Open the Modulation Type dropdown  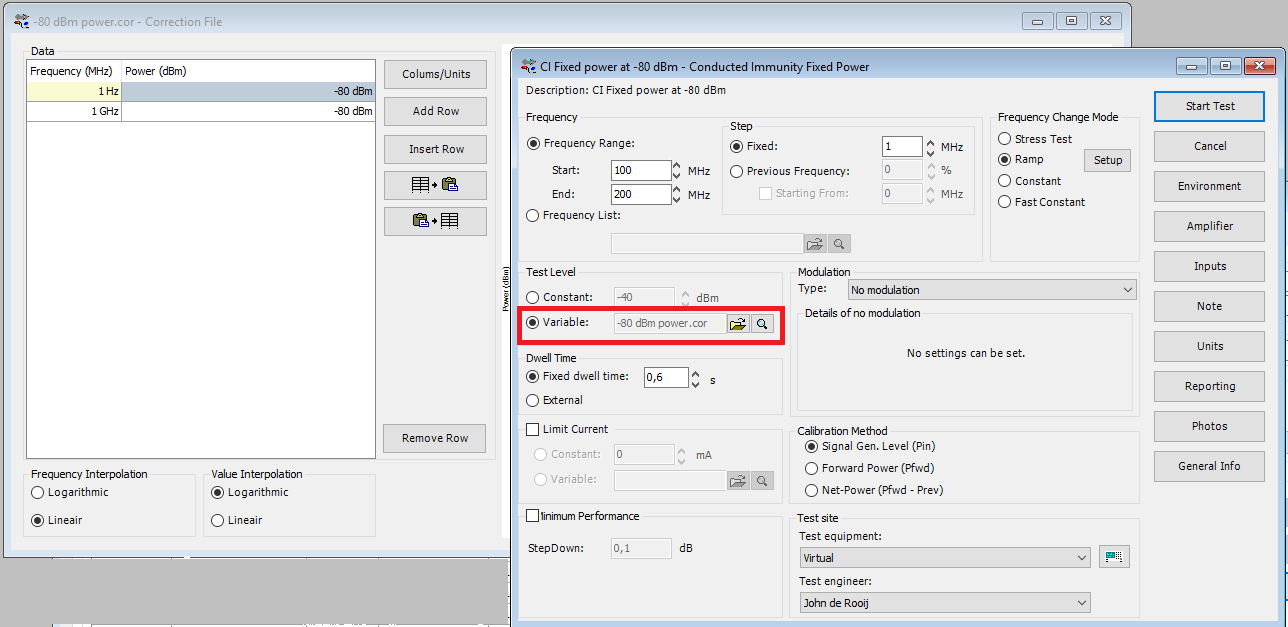click(x=992, y=290)
